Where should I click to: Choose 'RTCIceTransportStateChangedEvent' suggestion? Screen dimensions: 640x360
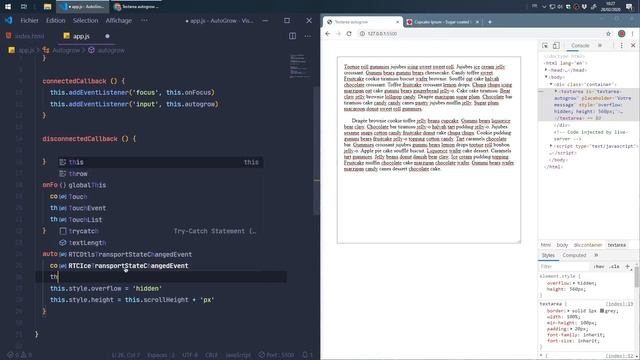point(160,266)
